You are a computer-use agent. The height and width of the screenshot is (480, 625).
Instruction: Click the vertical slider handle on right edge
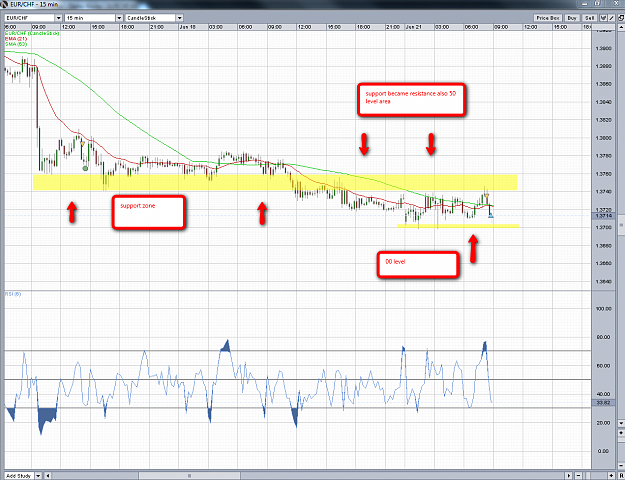[x=621, y=226]
